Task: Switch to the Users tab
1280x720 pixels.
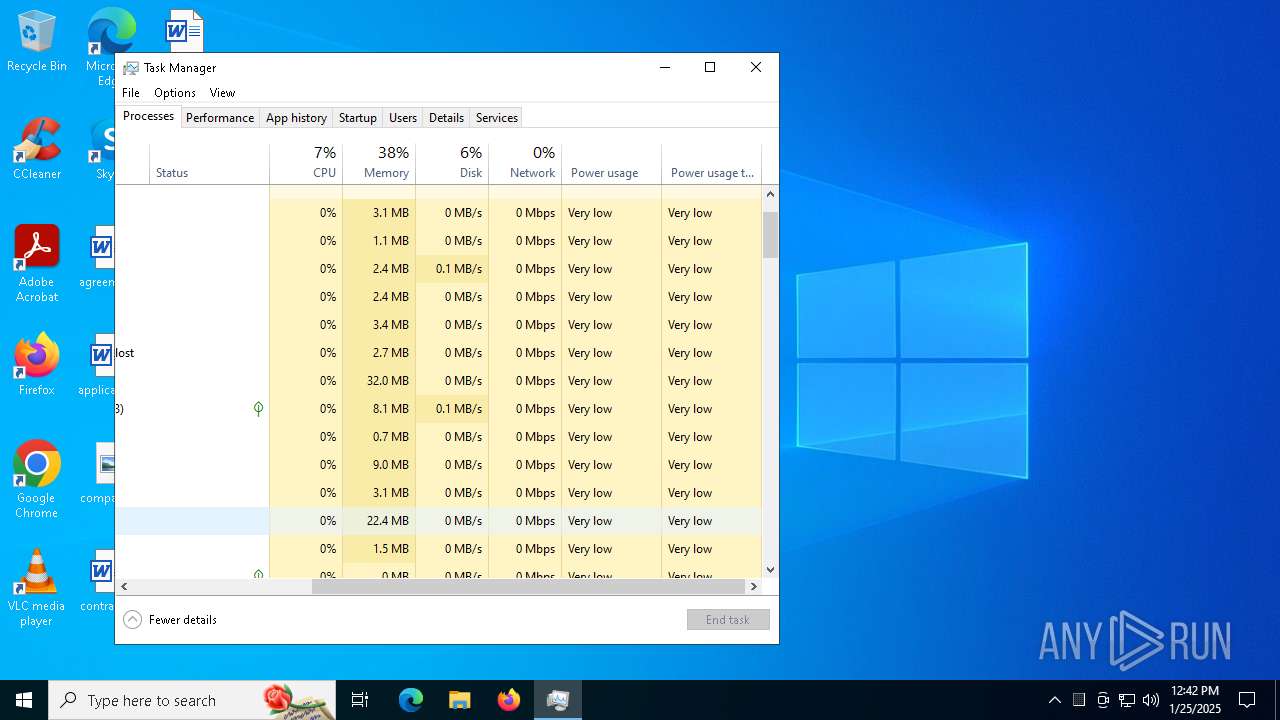Action: (403, 118)
